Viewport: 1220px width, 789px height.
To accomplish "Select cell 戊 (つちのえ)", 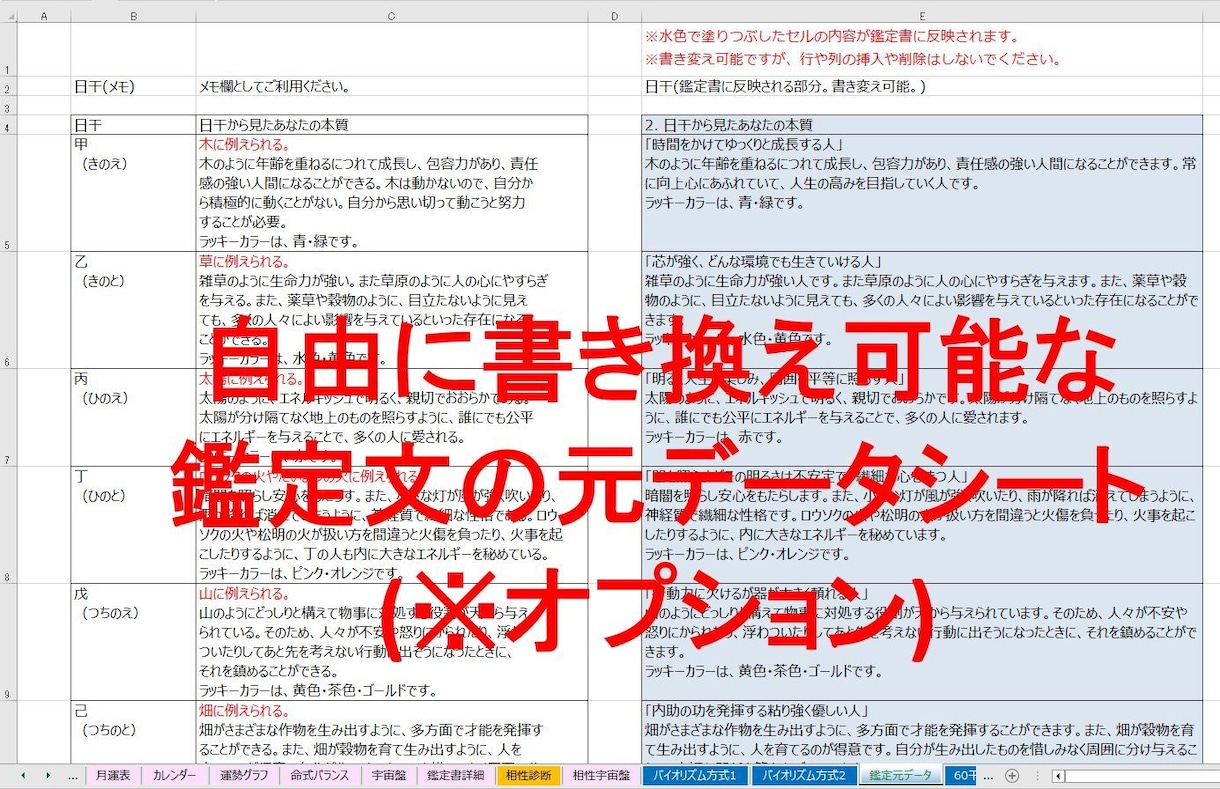I will pyautogui.click(x=133, y=643).
